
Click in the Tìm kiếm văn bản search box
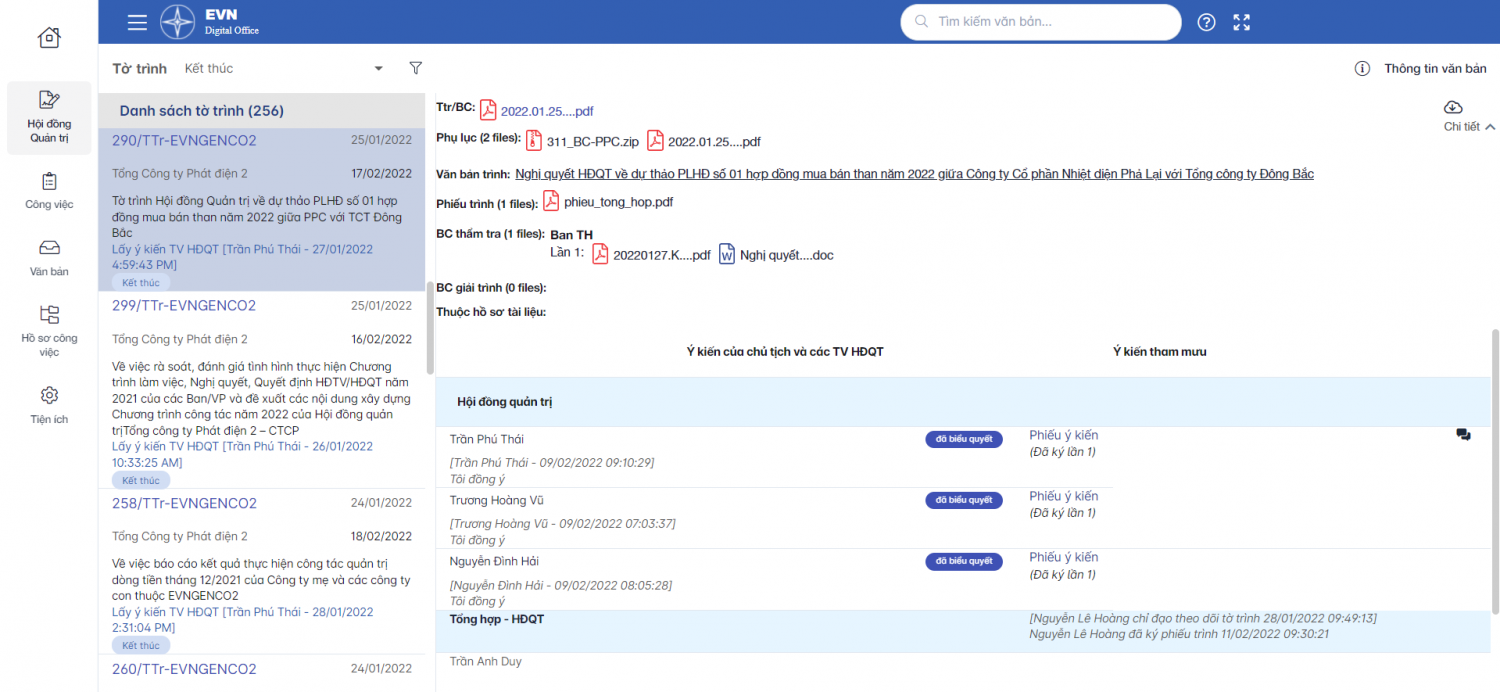[x=1041, y=22]
